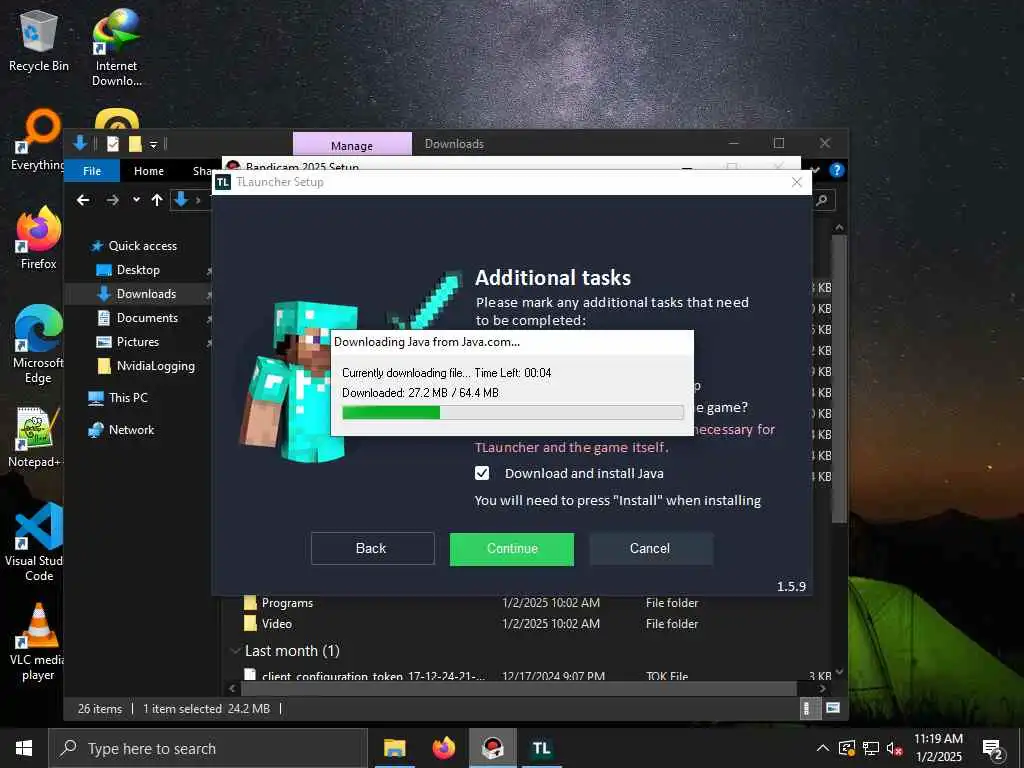This screenshot has height=768, width=1024.
Task: Select Downloads in the navigation pane
Action: click(x=136, y=294)
